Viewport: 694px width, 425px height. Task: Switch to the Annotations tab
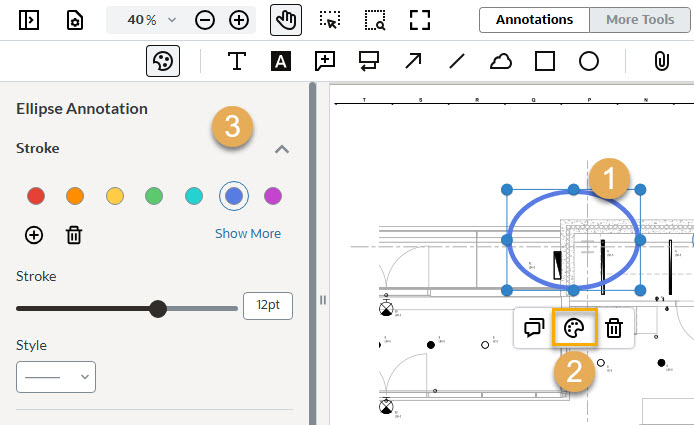click(x=534, y=19)
